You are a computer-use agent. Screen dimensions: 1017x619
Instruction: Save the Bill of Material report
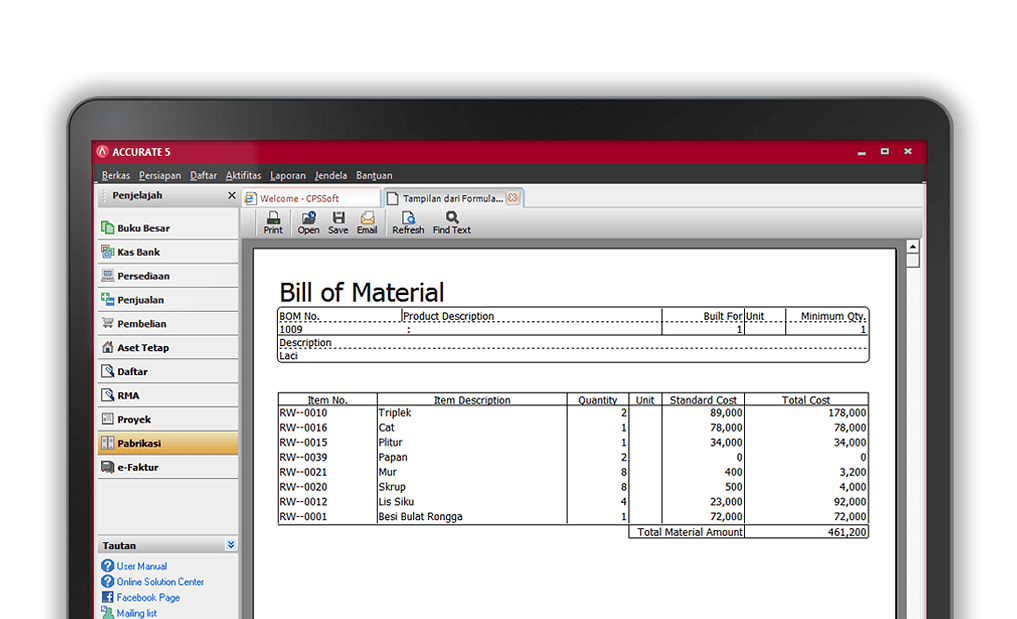tap(338, 222)
